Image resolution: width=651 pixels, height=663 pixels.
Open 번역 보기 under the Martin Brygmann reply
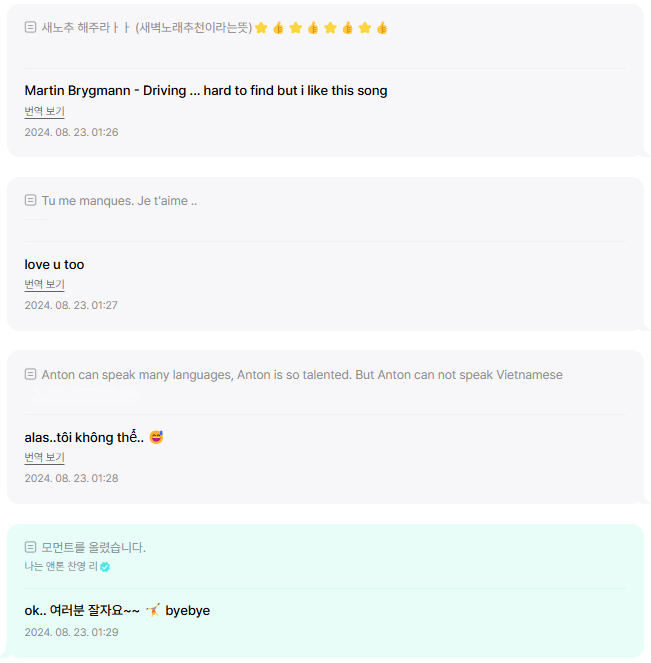[44, 112]
